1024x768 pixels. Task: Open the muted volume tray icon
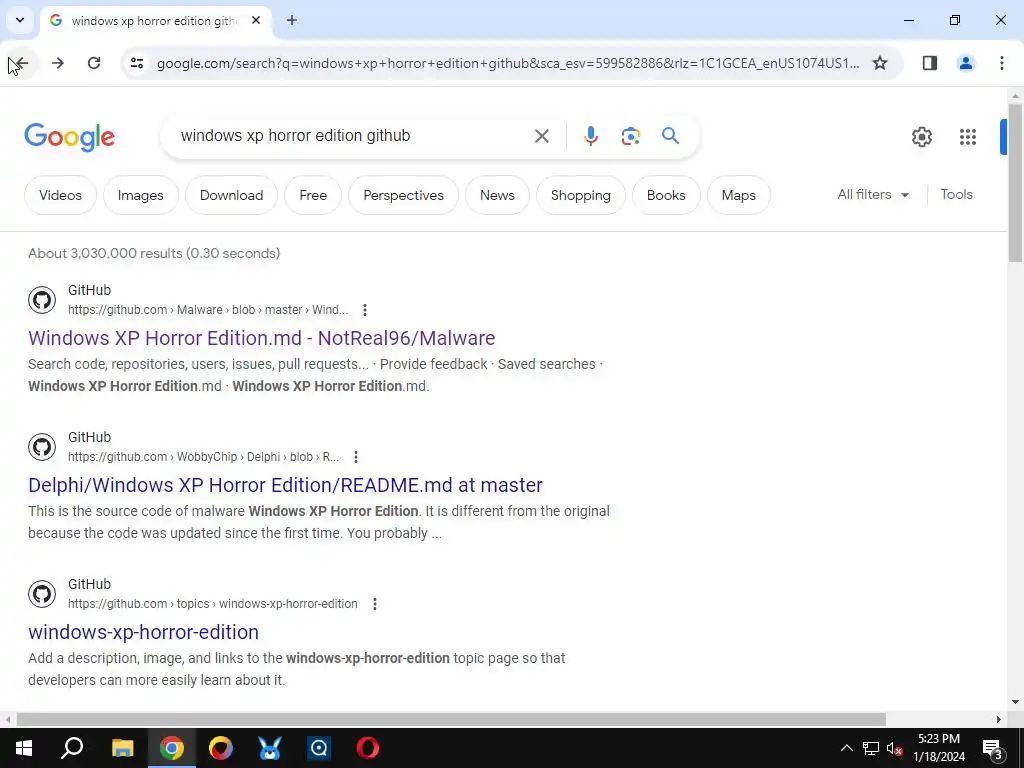pyautogui.click(x=895, y=748)
